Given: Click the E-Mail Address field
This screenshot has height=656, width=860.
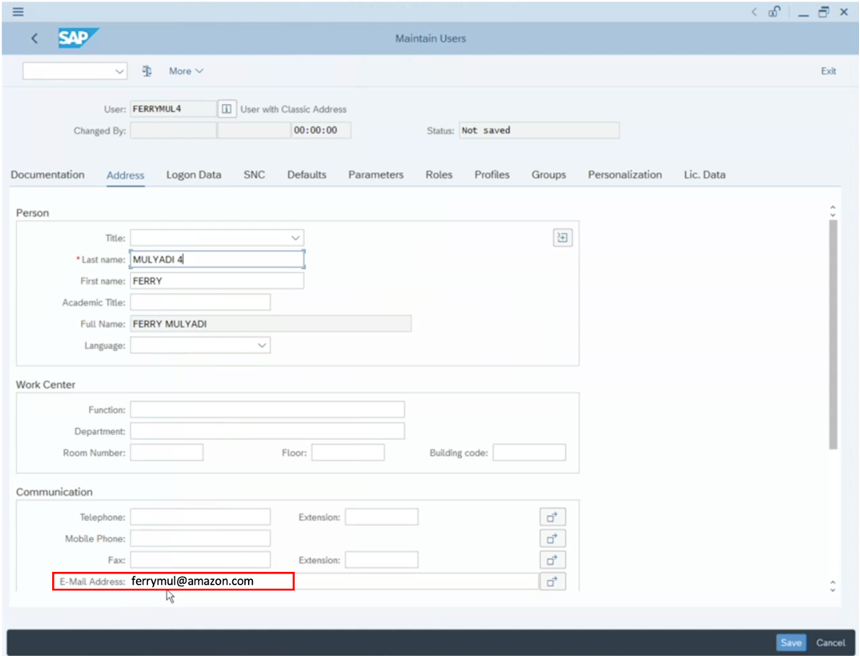Looking at the screenshot, I should tap(335, 581).
